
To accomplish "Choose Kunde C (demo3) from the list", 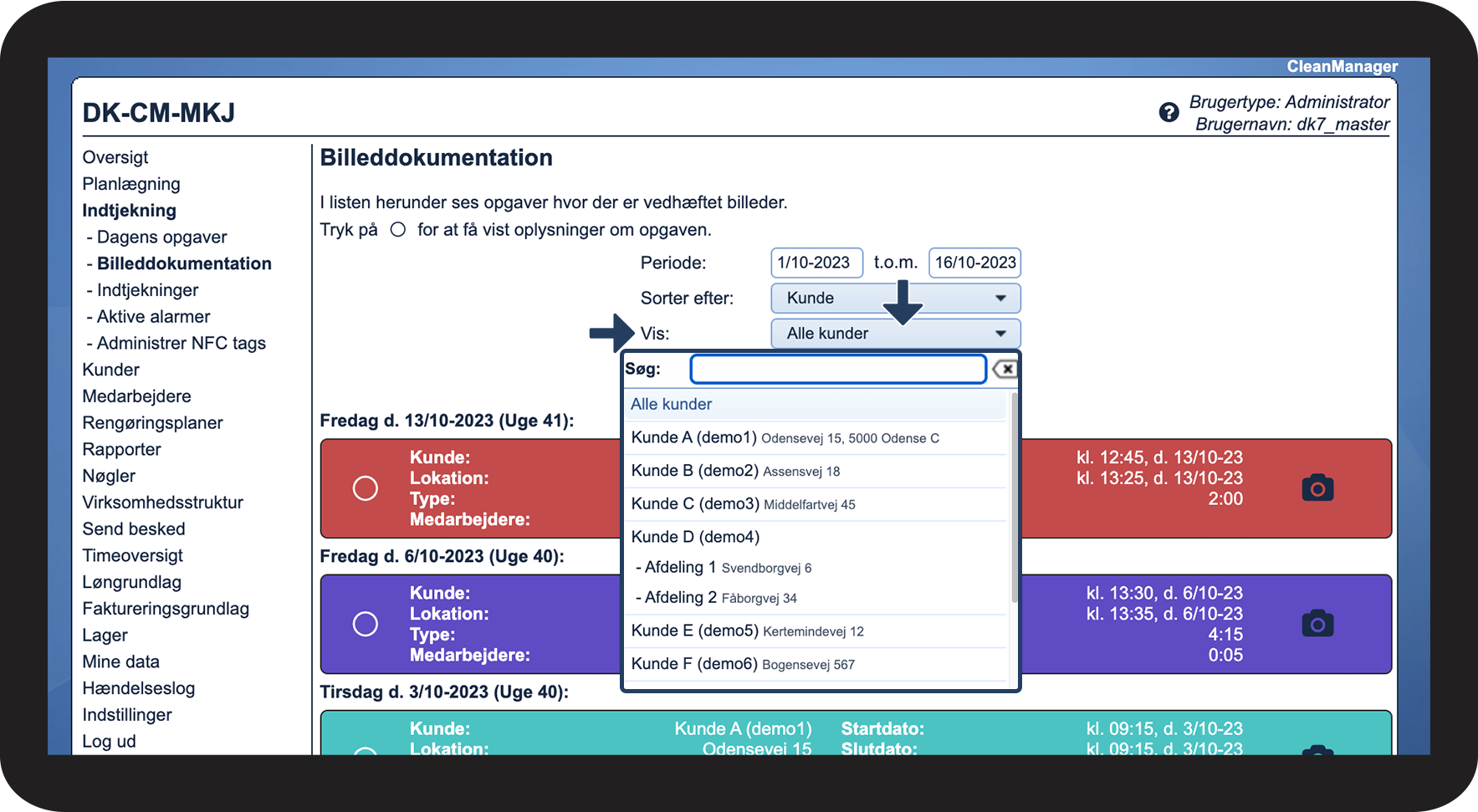I will pyautogui.click(x=816, y=504).
